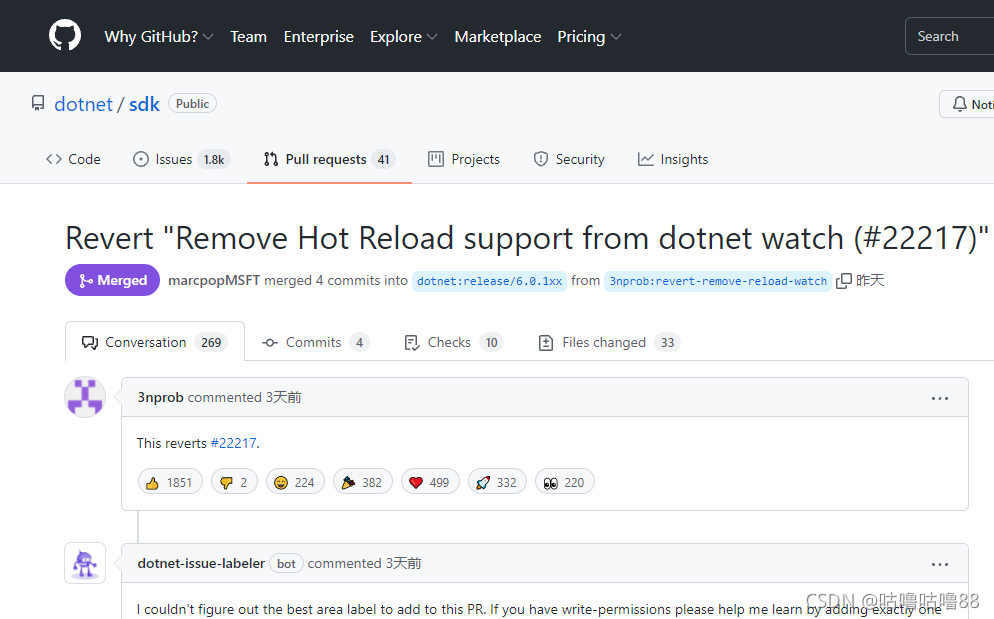Screen dimensions: 994x619
Task: Select the Files changed tab
Action: (609, 342)
